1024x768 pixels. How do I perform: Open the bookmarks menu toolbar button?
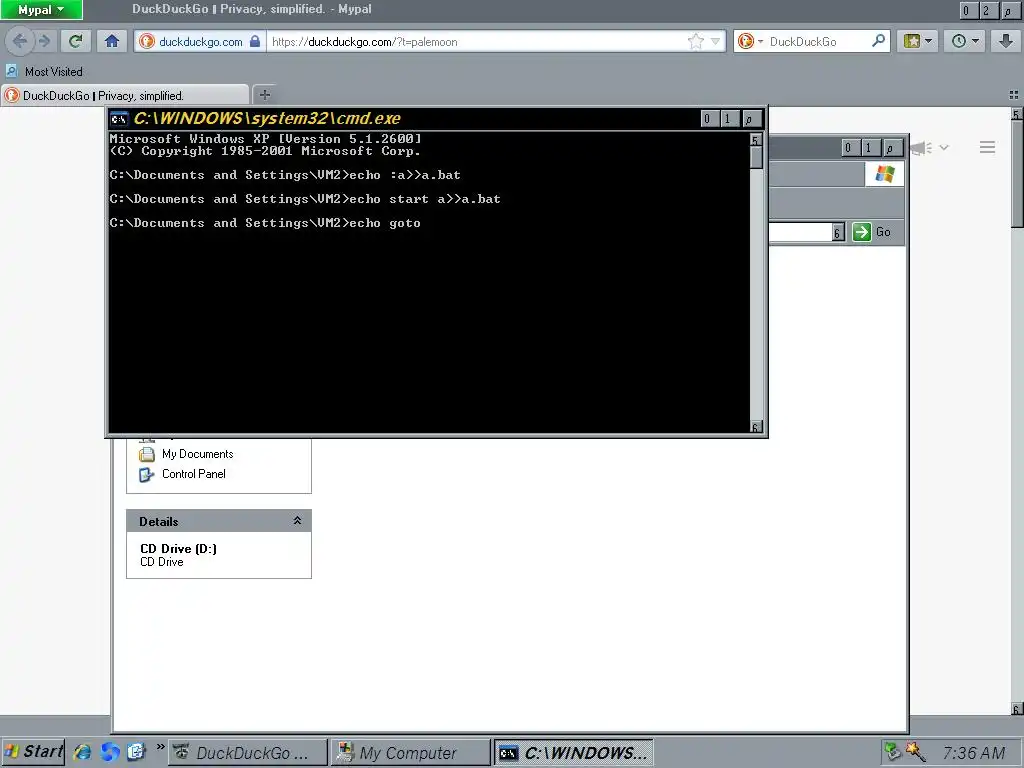pyautogui.click(x=918, y=42)
